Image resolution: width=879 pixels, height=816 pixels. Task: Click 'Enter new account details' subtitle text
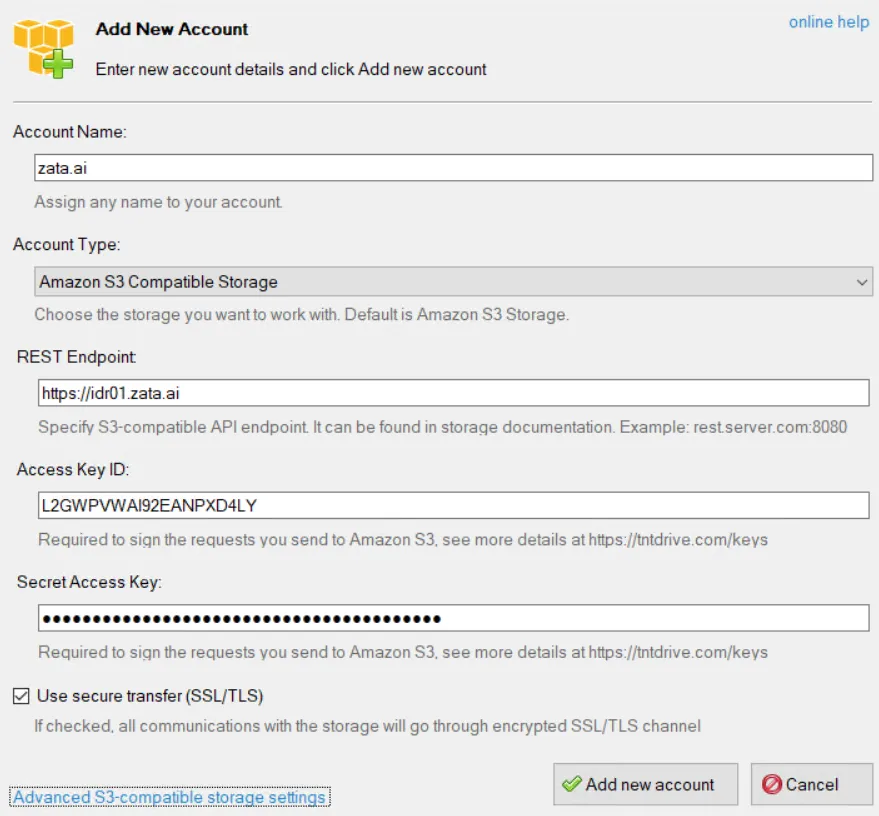pos(291,69)
